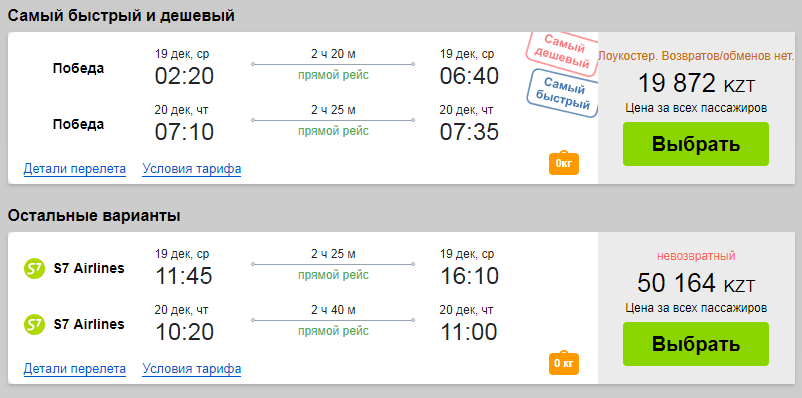Click the S7 16:10 arrival time
802x398 pixels.
coord(469,276)
